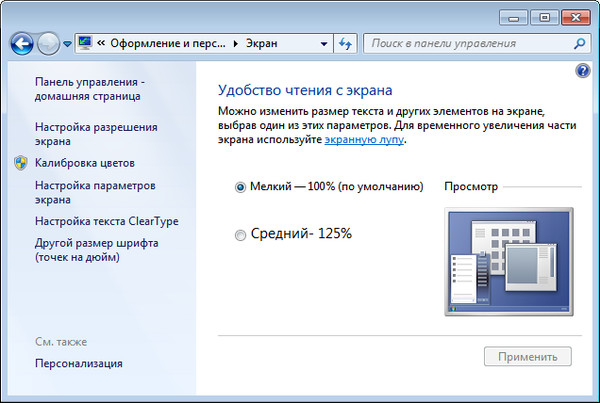This screenshot has width=600, height=403.
Task: Open the 'Оформление и перс...' breadcrumb
Action: coord(168,43)
